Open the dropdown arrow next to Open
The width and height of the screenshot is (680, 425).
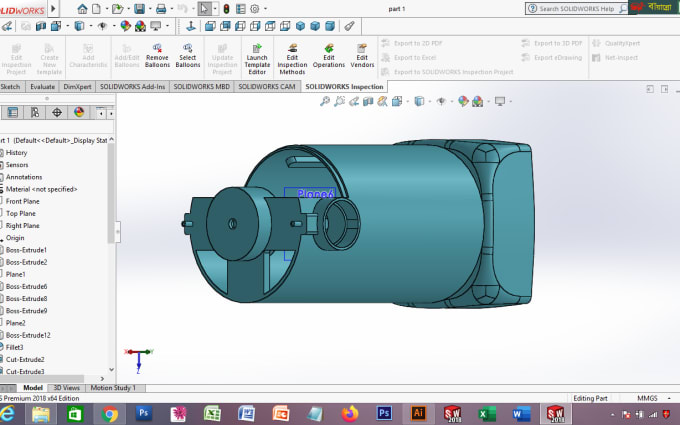[128, 9]
